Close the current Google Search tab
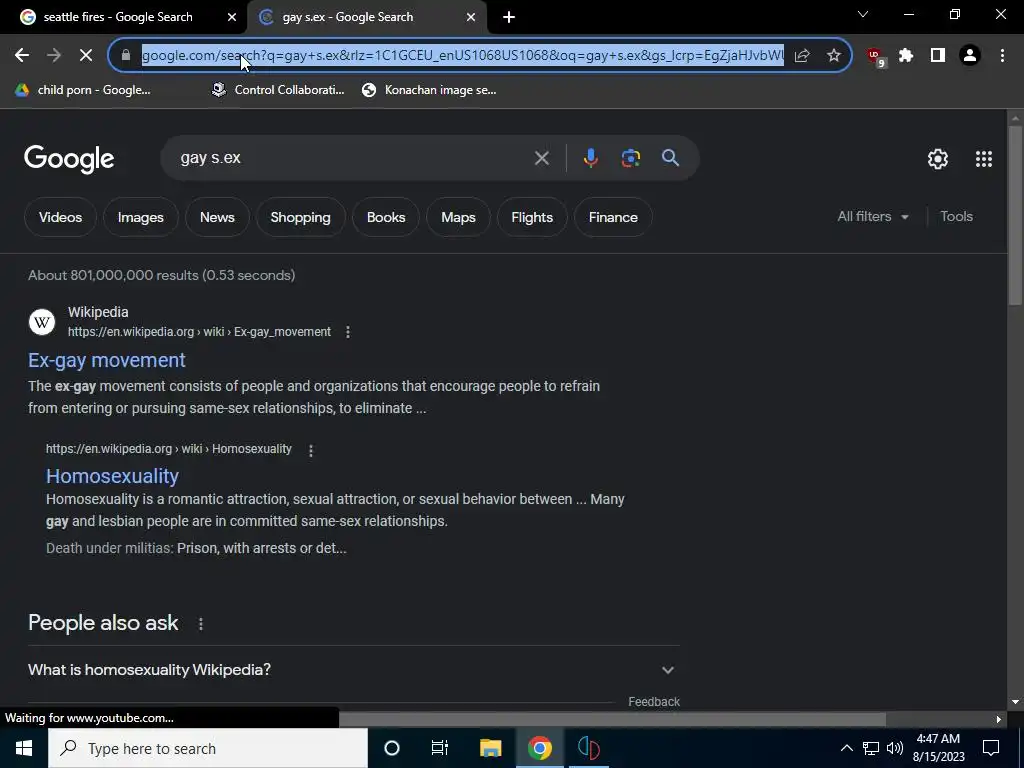Viewport: 1024px width, 768px height. [x=471, y=18]
